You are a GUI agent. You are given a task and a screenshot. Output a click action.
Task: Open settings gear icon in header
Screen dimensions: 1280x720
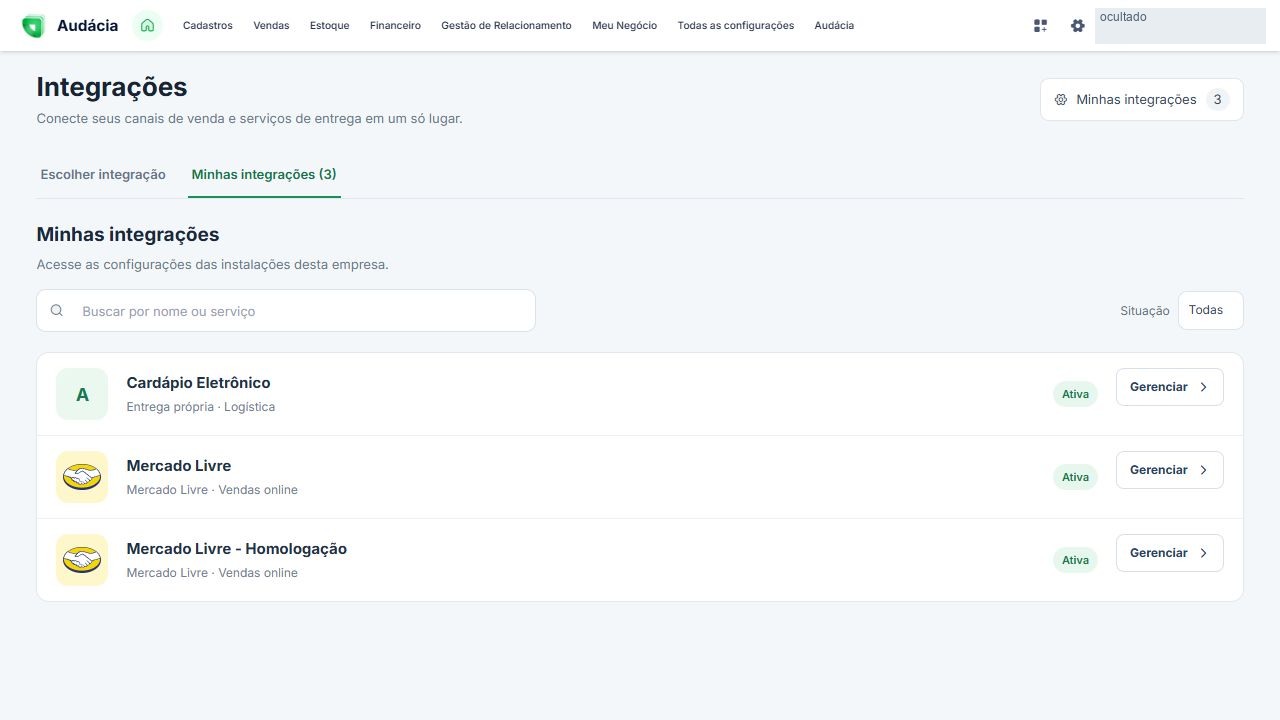click(x=1077, y=26)
